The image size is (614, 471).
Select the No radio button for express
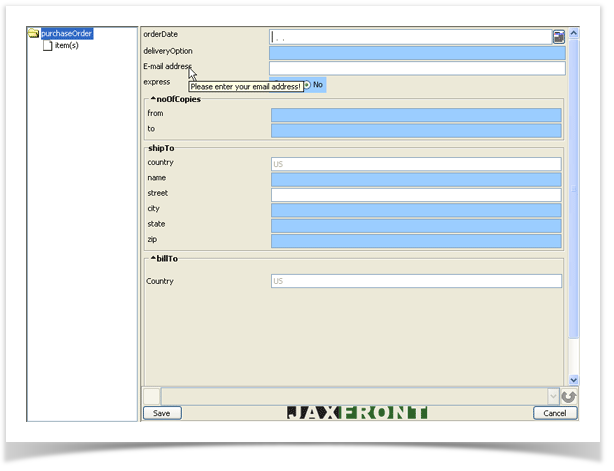click(x=307, y=85)
